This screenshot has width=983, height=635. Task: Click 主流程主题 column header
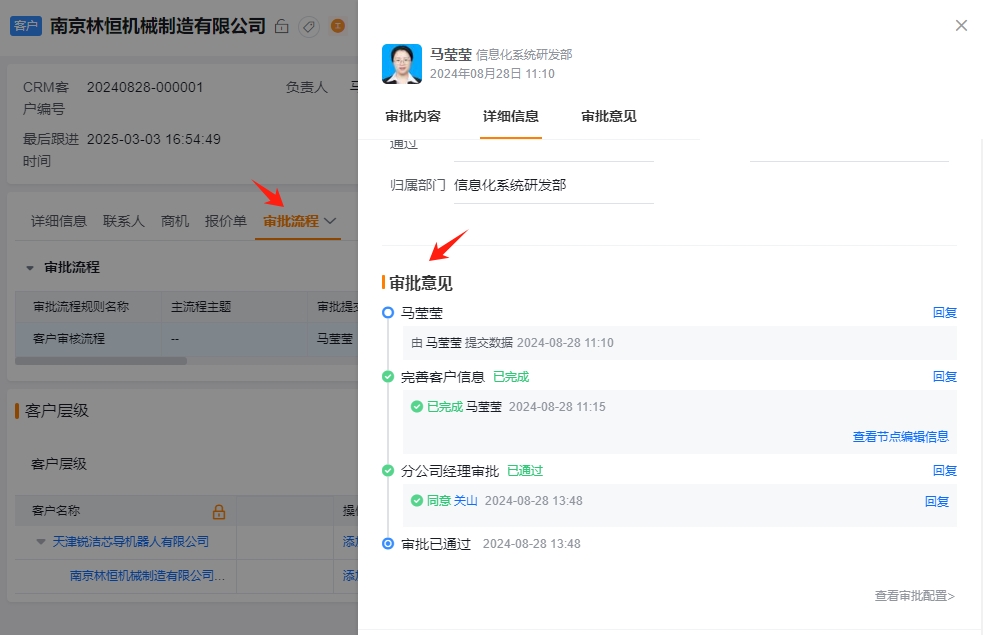(234, 307)
